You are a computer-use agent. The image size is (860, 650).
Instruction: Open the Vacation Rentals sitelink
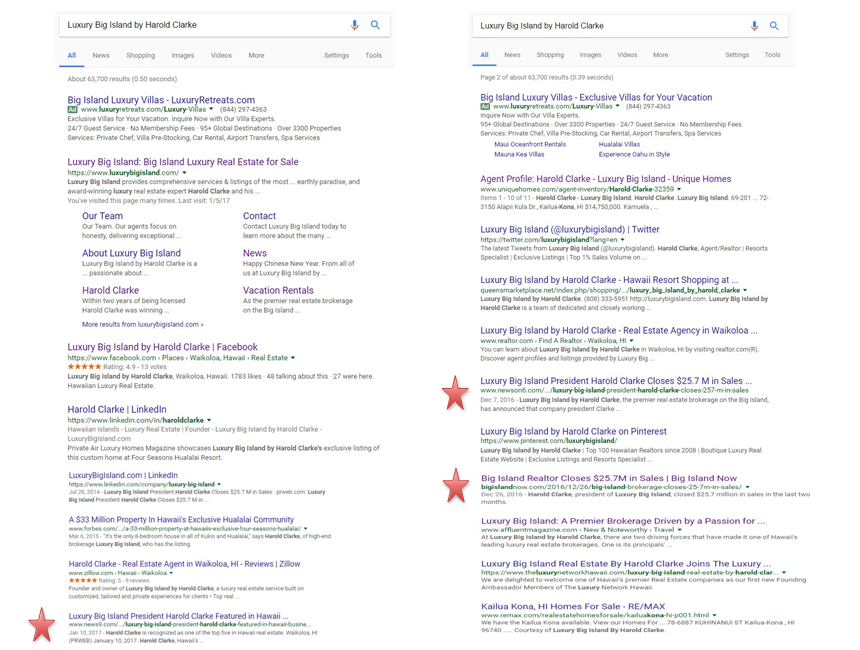point(278,291)
